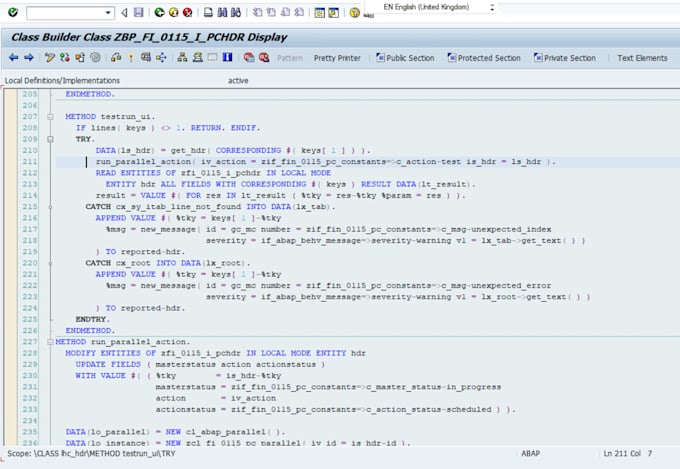Collapse METHOD testrun_ui code block

click(50, 117)
